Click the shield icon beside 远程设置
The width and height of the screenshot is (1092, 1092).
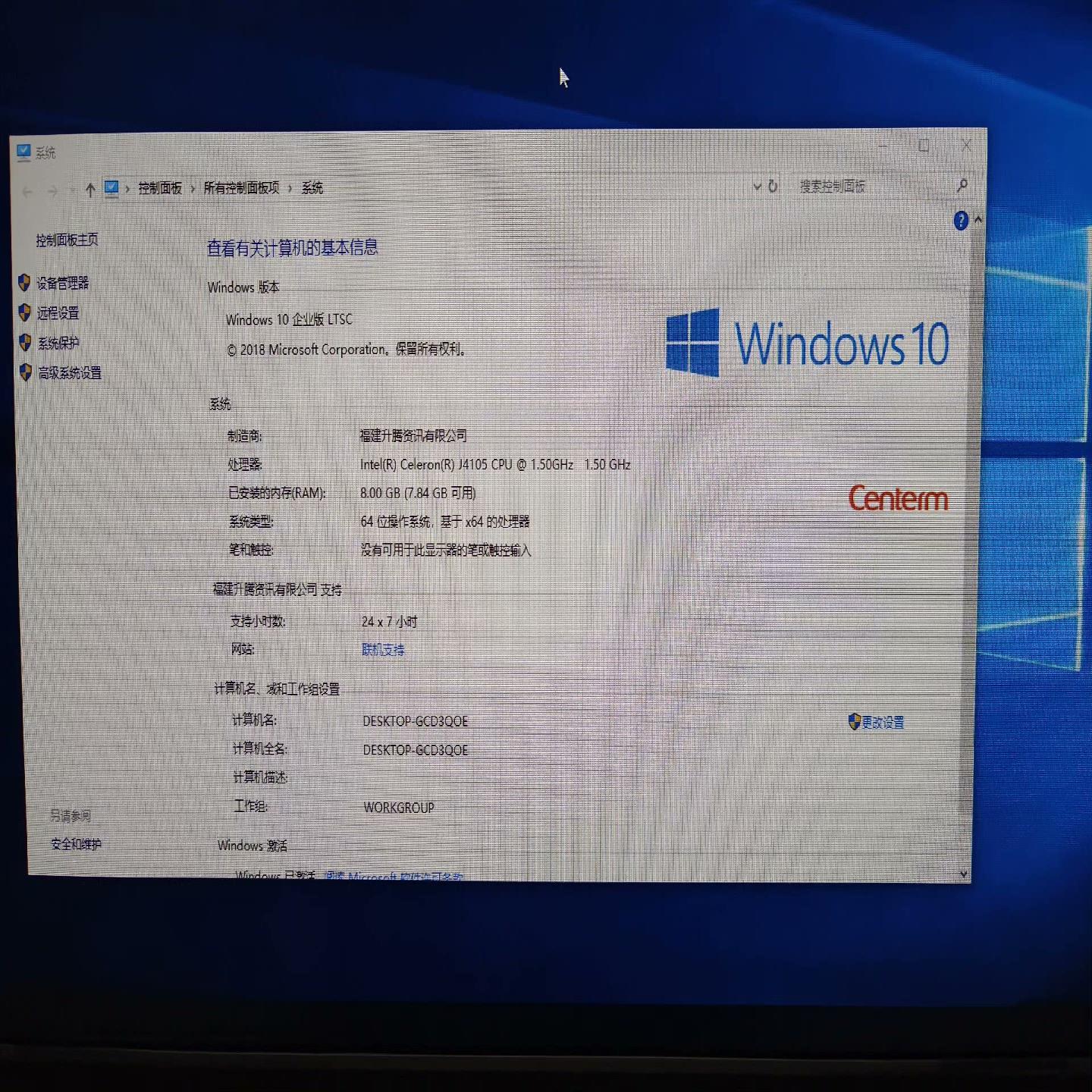(x=26, y=313)
